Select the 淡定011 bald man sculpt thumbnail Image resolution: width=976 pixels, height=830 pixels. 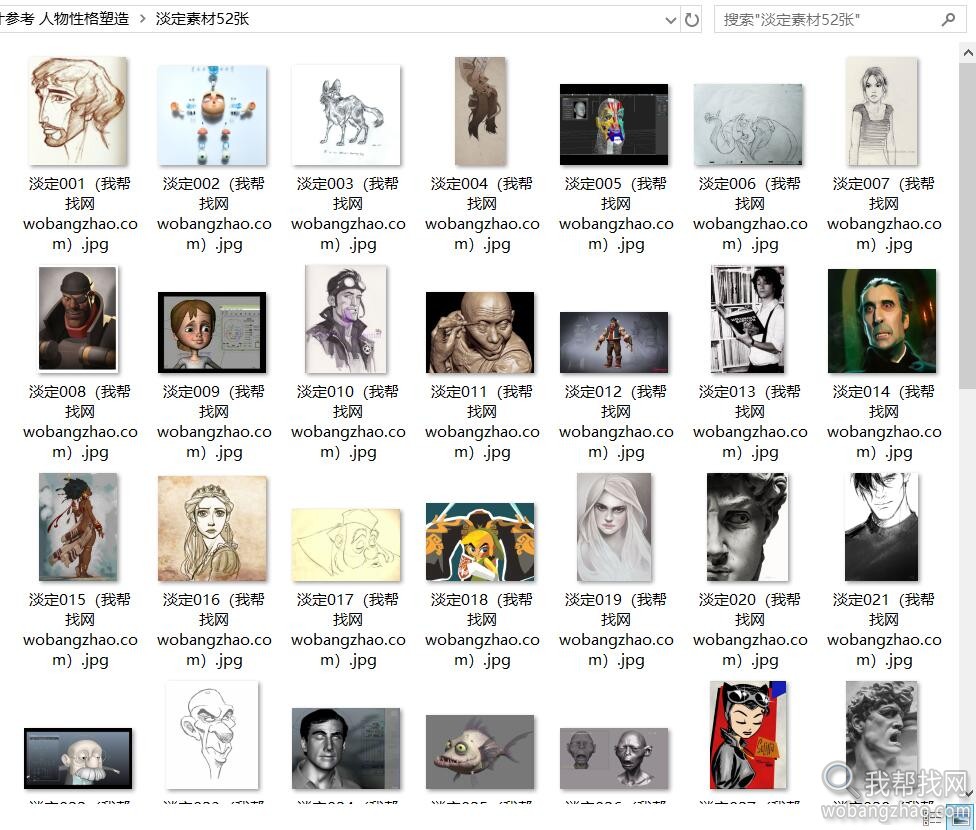(480, 332)
